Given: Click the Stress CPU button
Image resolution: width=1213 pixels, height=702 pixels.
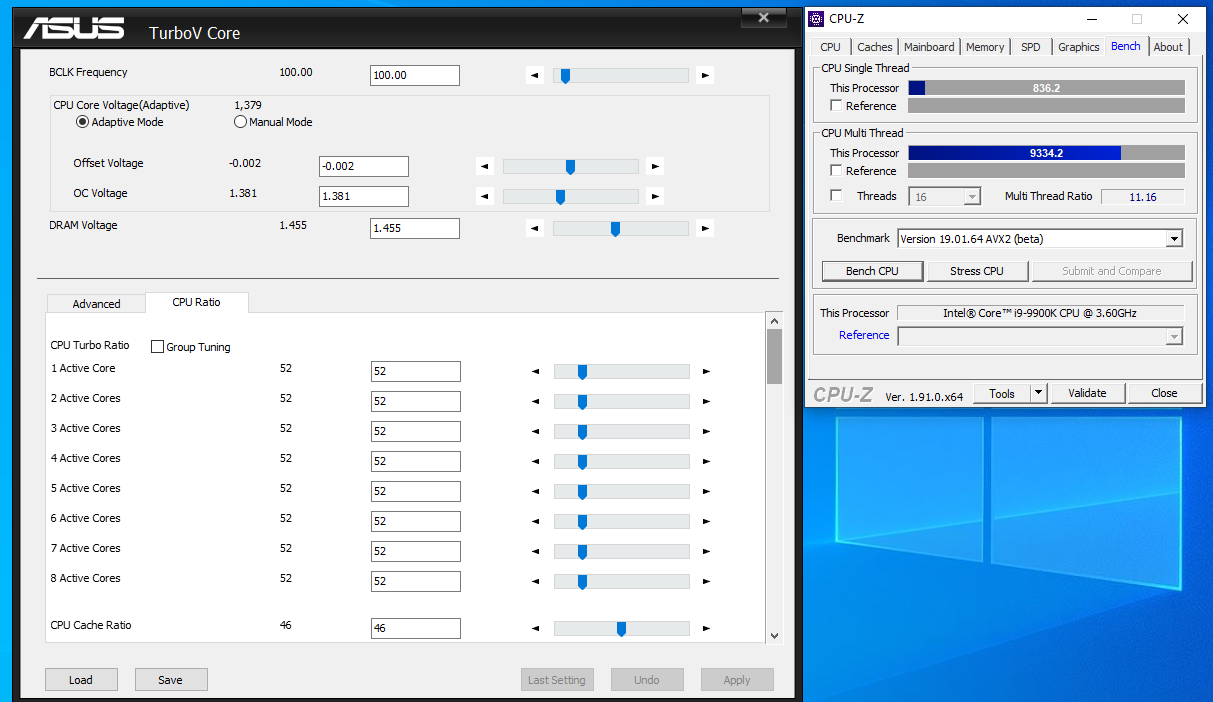Looking at the screenshot, I should [977, 271].
